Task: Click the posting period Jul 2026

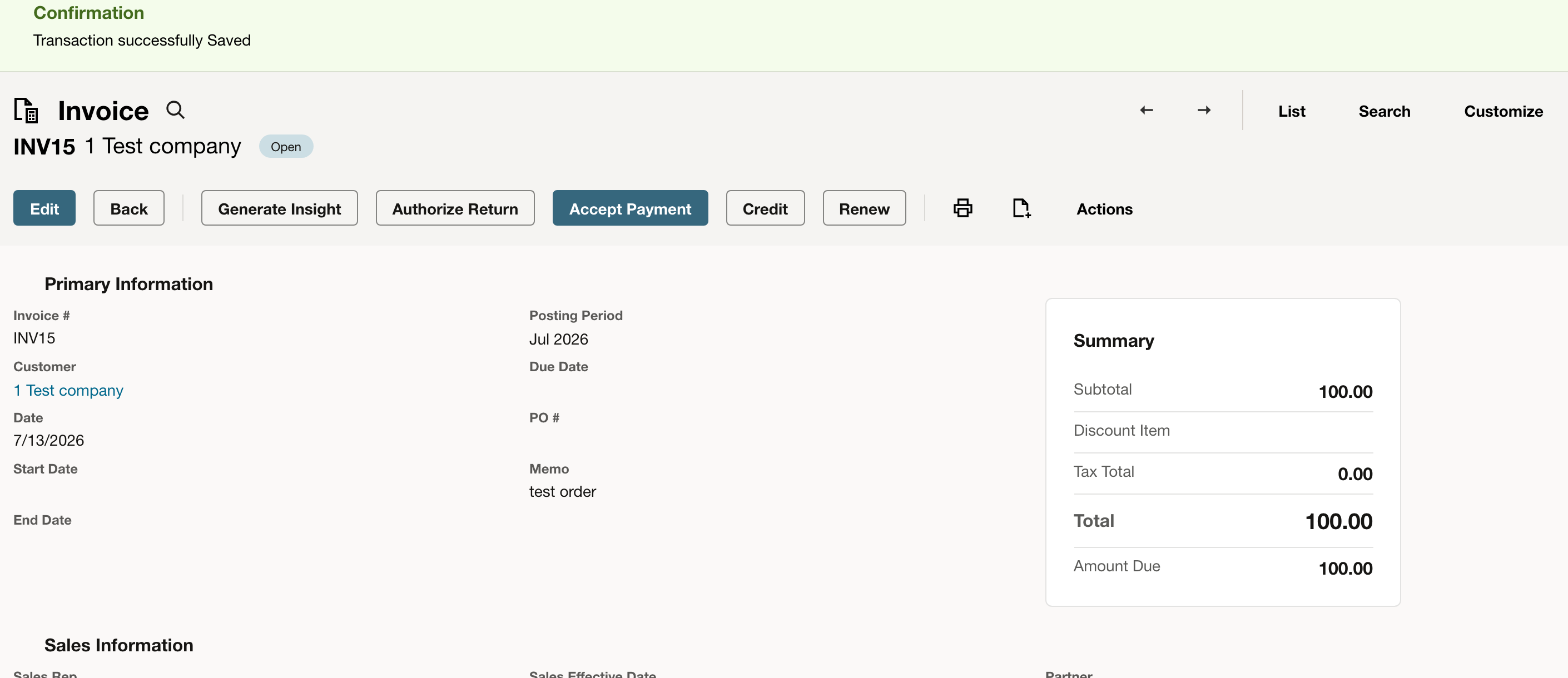Action: (558, 339)
